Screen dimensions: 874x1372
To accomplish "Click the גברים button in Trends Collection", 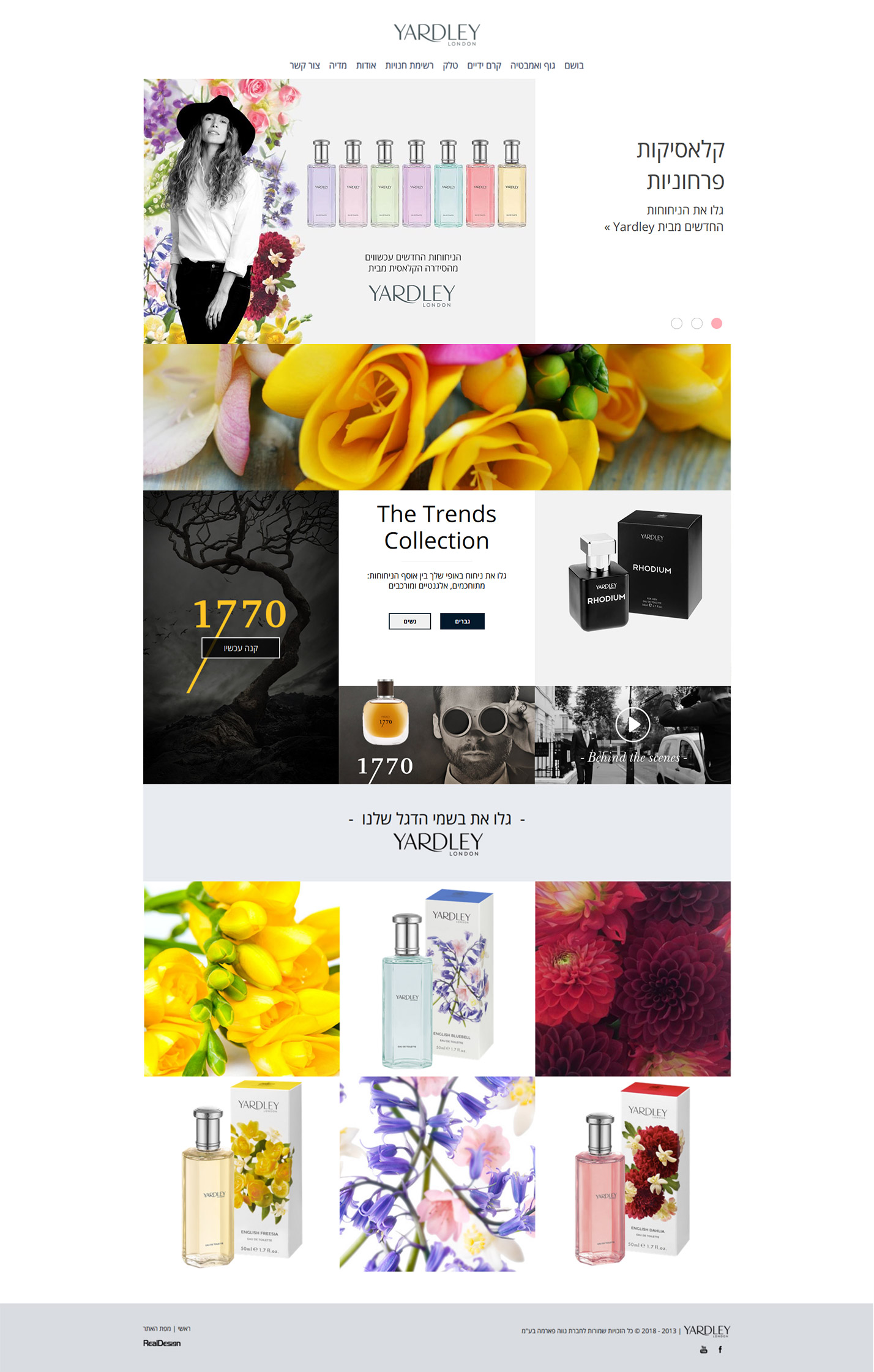I will coord(462,621).
